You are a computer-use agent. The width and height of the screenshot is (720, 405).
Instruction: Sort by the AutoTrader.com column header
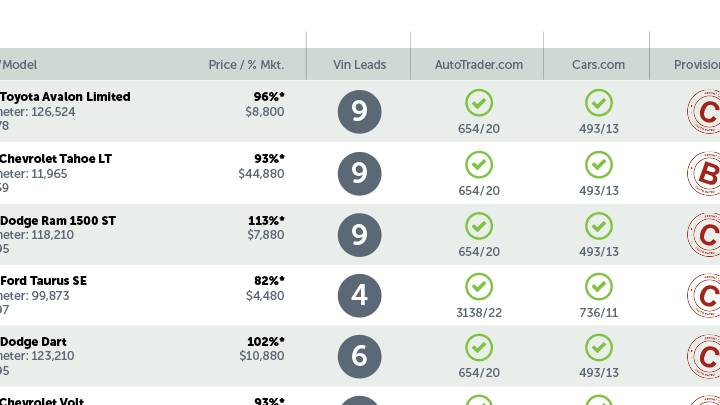pyautogui.click(x=479, y=65)
